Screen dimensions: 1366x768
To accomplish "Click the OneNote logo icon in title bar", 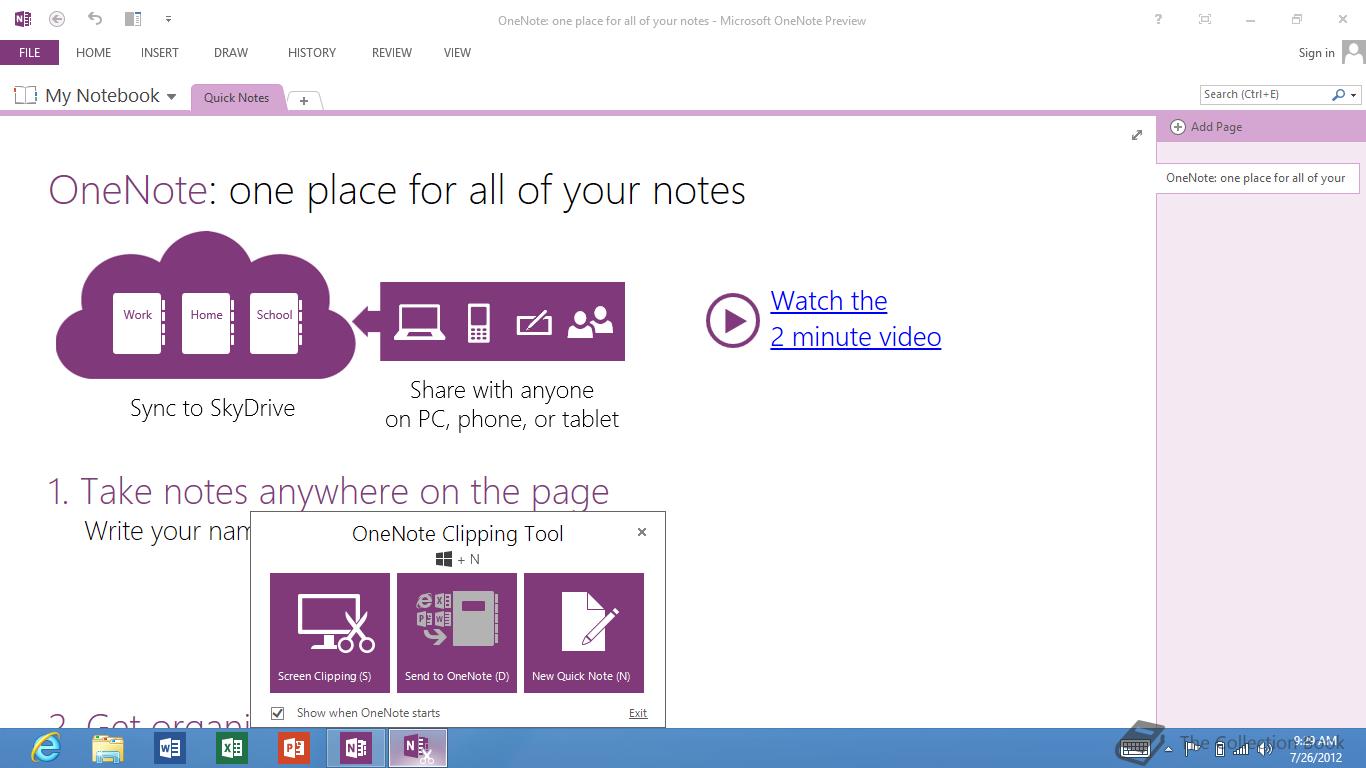I will tap(23, 19).
